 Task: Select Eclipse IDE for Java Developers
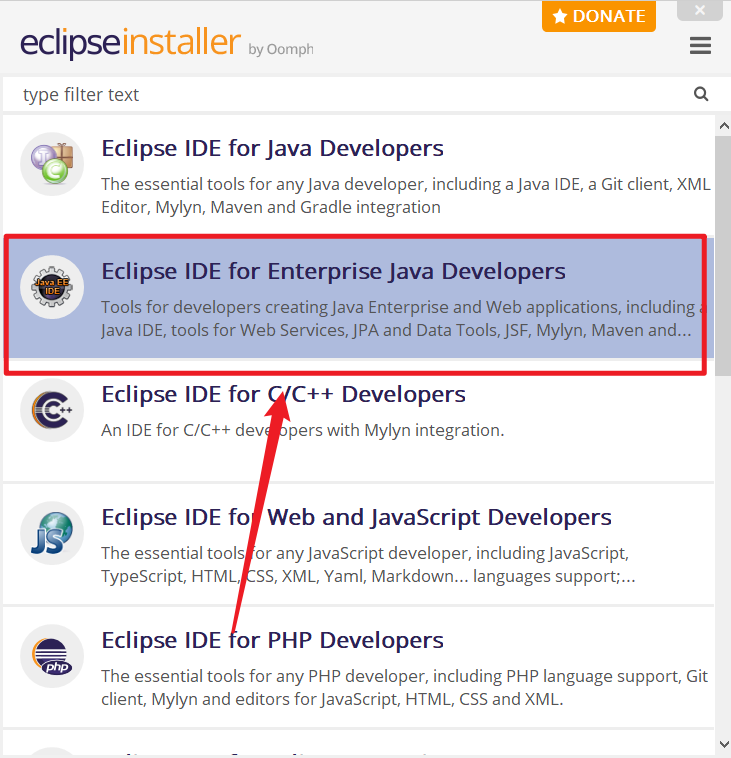pyautogui.click(x=358, y=176)
